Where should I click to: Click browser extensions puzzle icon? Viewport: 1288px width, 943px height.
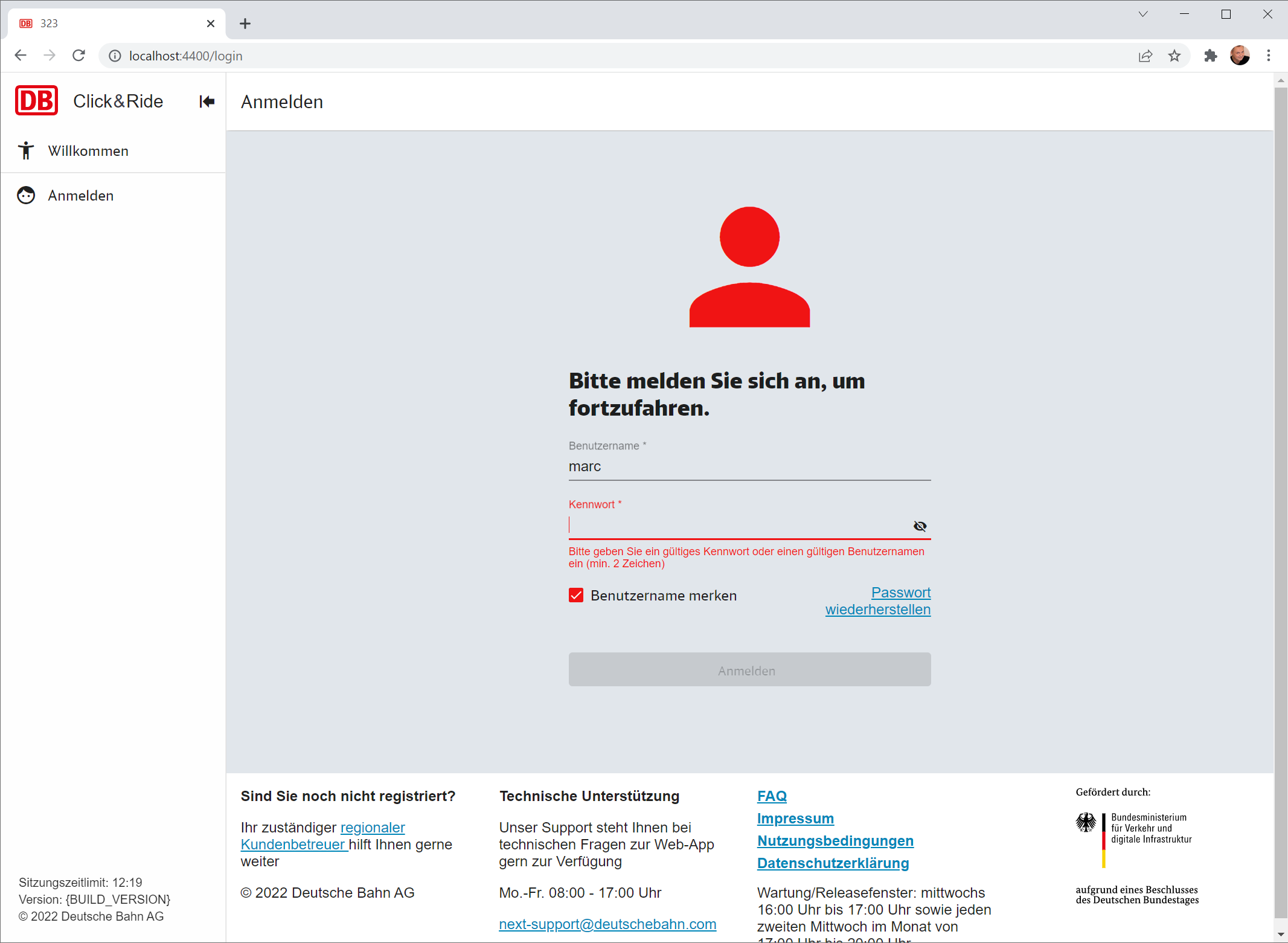click(1210, 56)
